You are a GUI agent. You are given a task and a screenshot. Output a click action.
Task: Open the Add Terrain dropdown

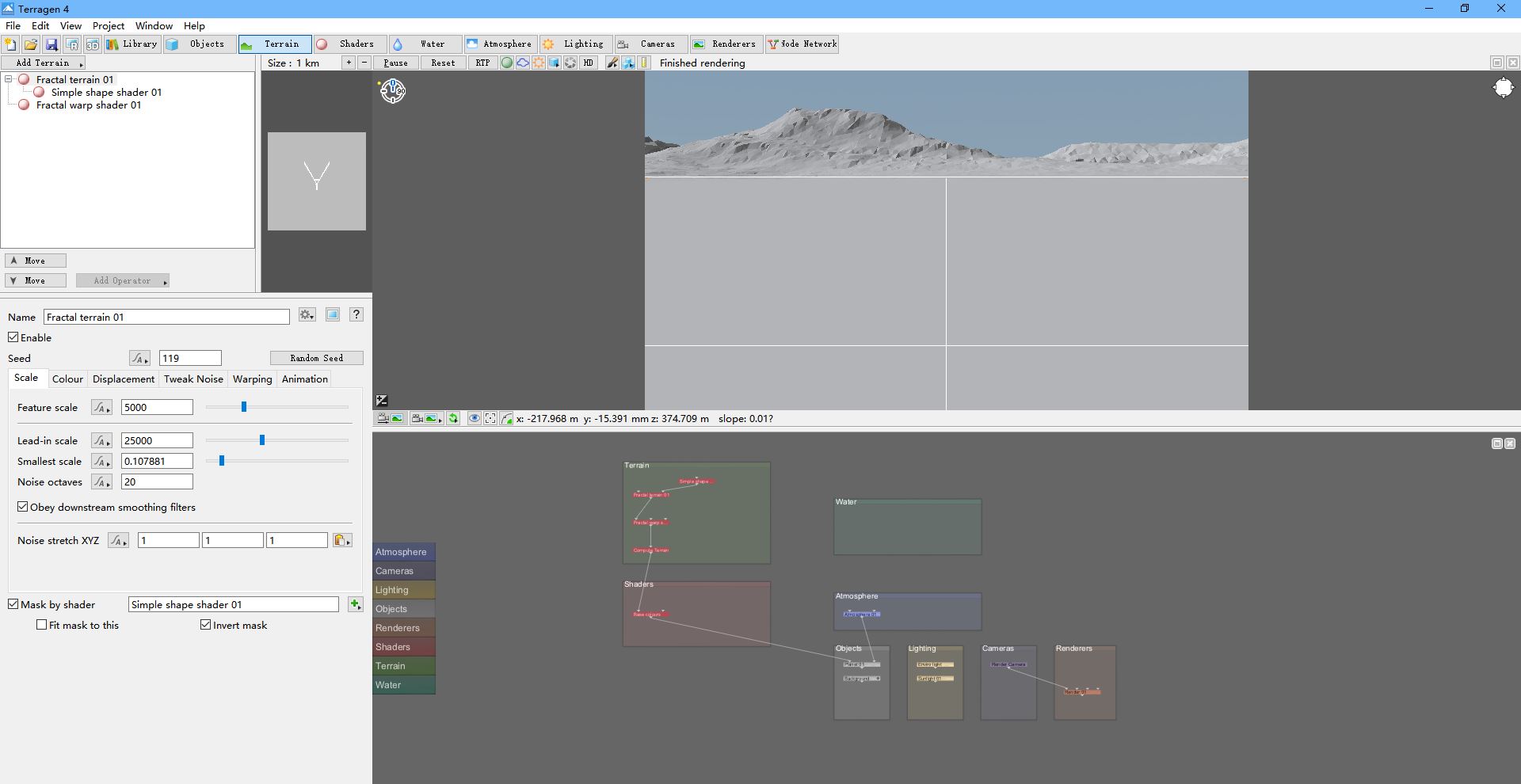[44, 63]
